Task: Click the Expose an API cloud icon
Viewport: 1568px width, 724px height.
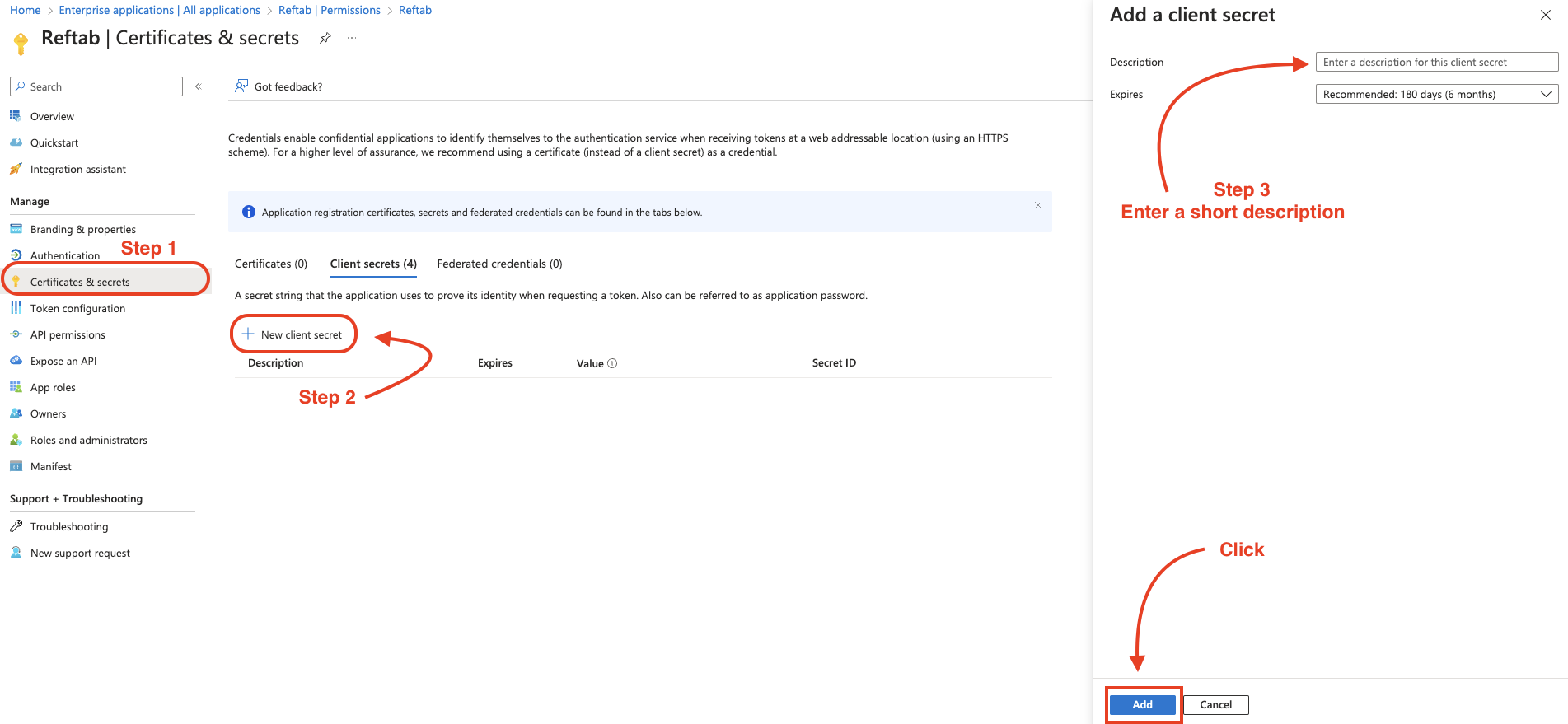Action: pos(16,361)
